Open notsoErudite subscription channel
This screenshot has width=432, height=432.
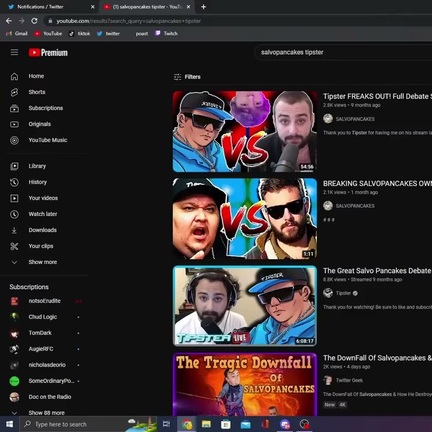(x=44, y=301)
